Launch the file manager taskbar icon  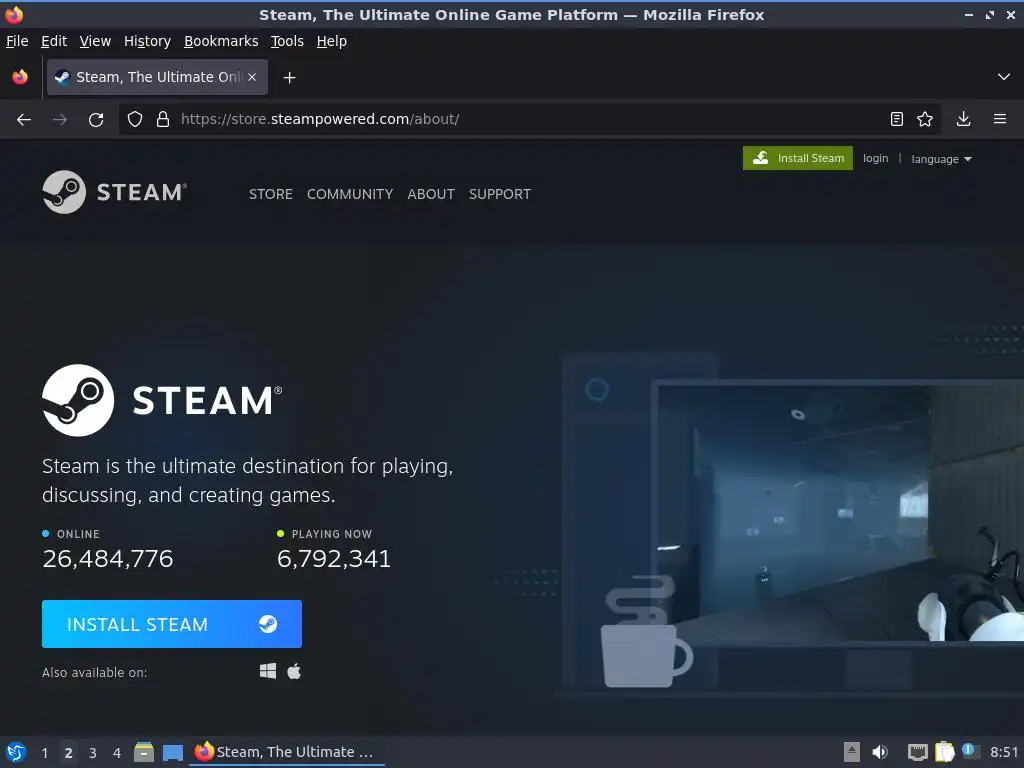click(x=144, y=752)
